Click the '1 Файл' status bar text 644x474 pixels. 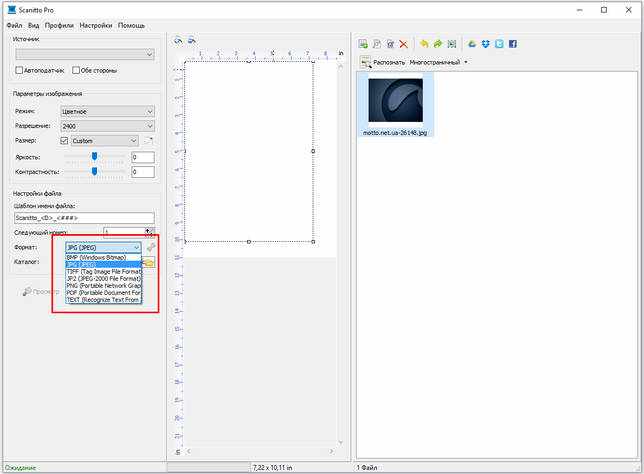click(x=367, y=467)
